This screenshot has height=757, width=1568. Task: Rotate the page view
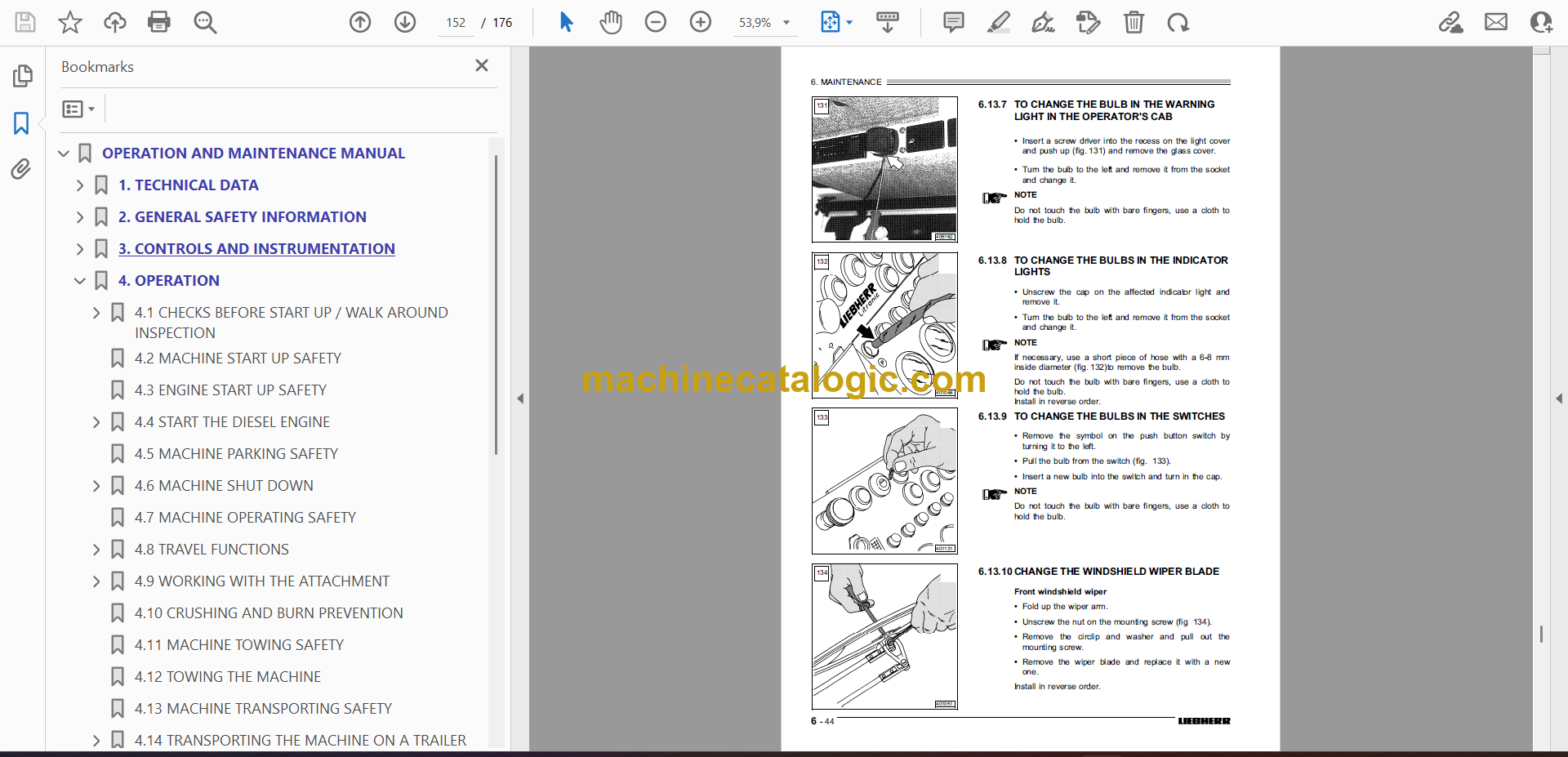click(1178, 22)
